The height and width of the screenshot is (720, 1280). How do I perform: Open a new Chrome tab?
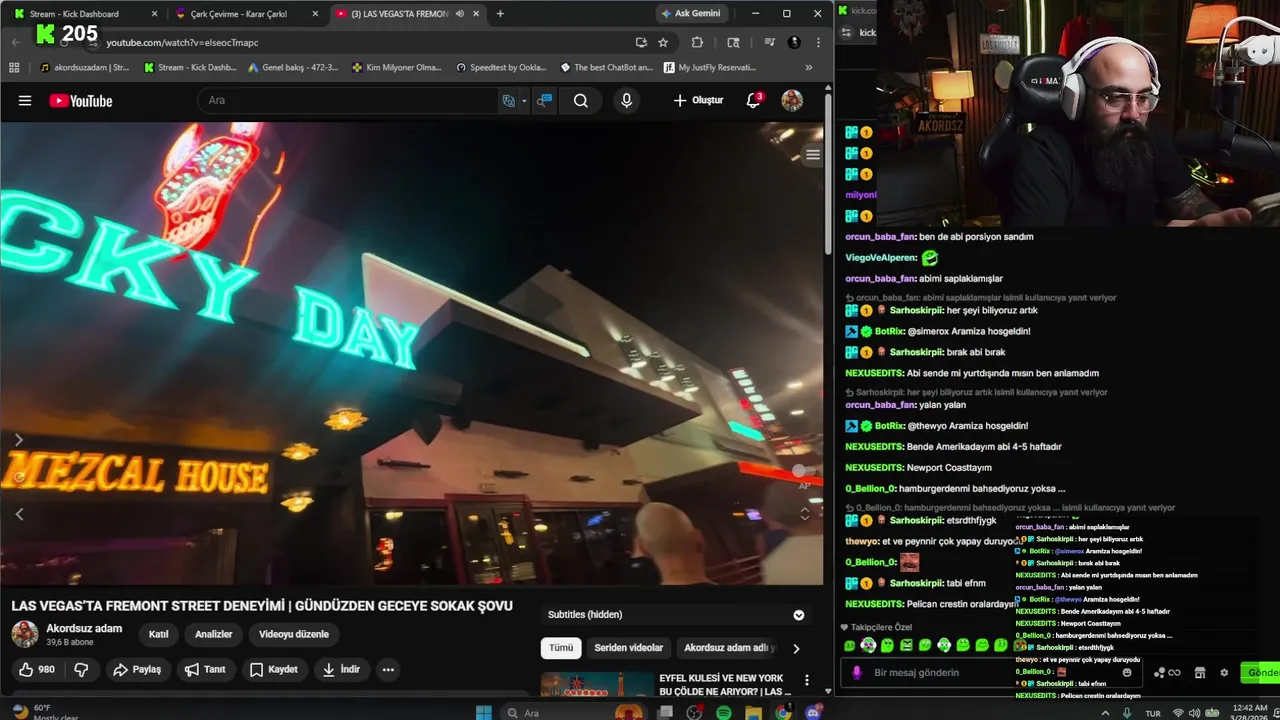coord(500,14)
